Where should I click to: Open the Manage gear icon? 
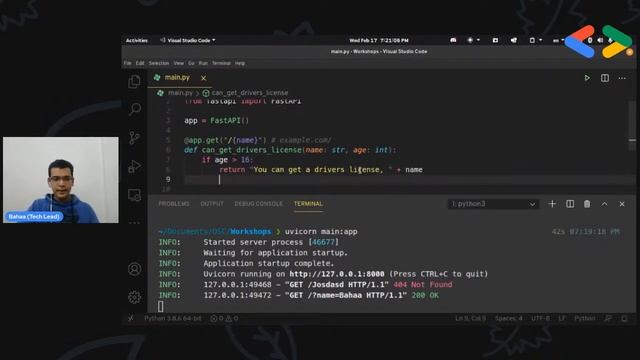134,297
